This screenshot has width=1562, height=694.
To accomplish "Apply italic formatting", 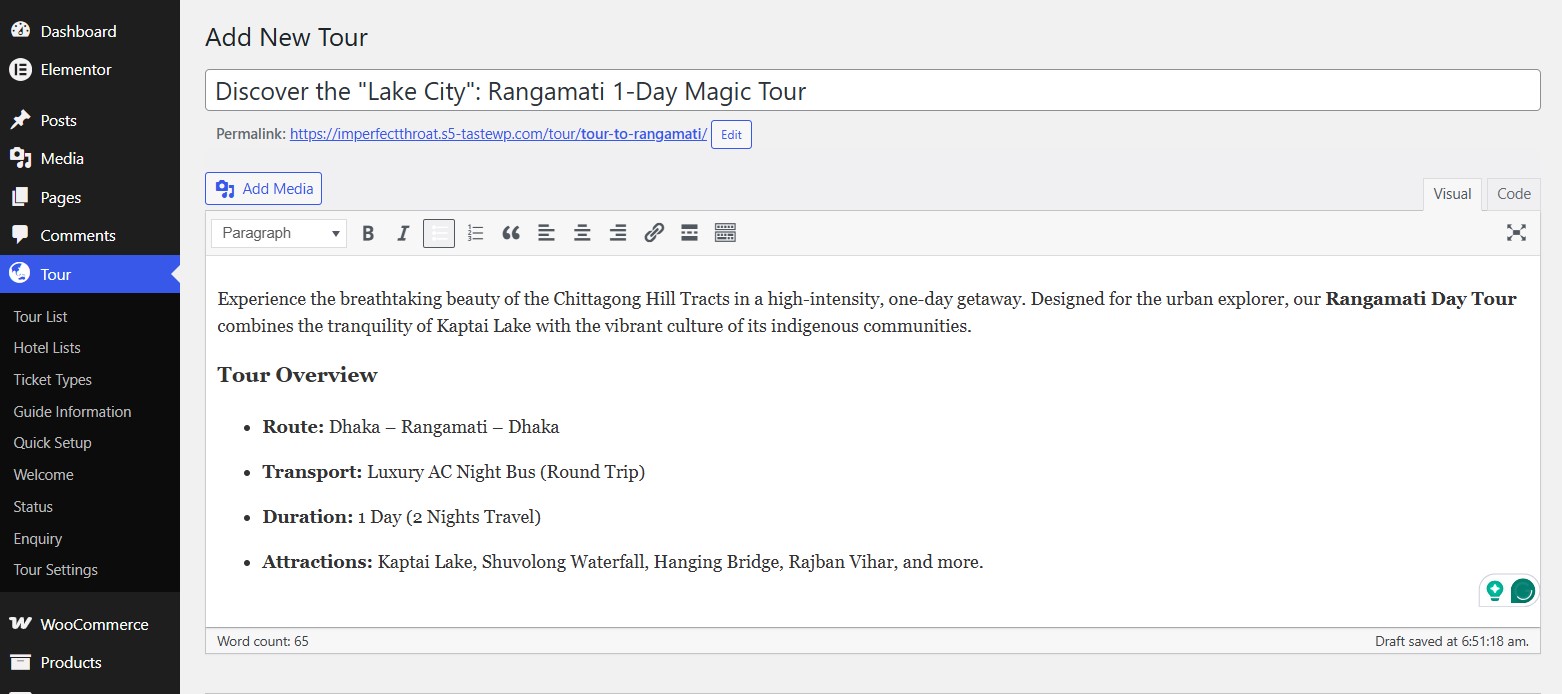I will 403,233.
